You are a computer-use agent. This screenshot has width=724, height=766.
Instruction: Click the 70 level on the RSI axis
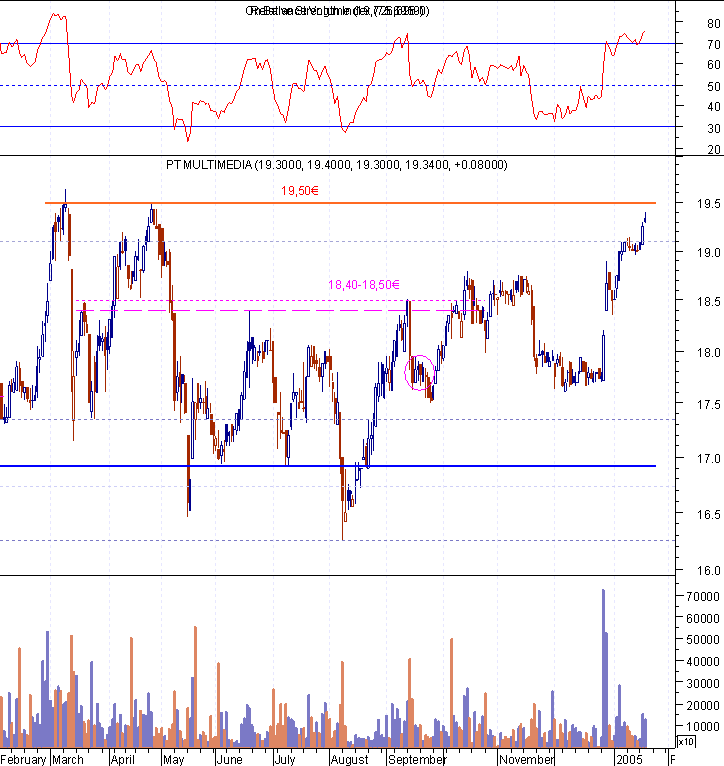(x=714, y=44)
